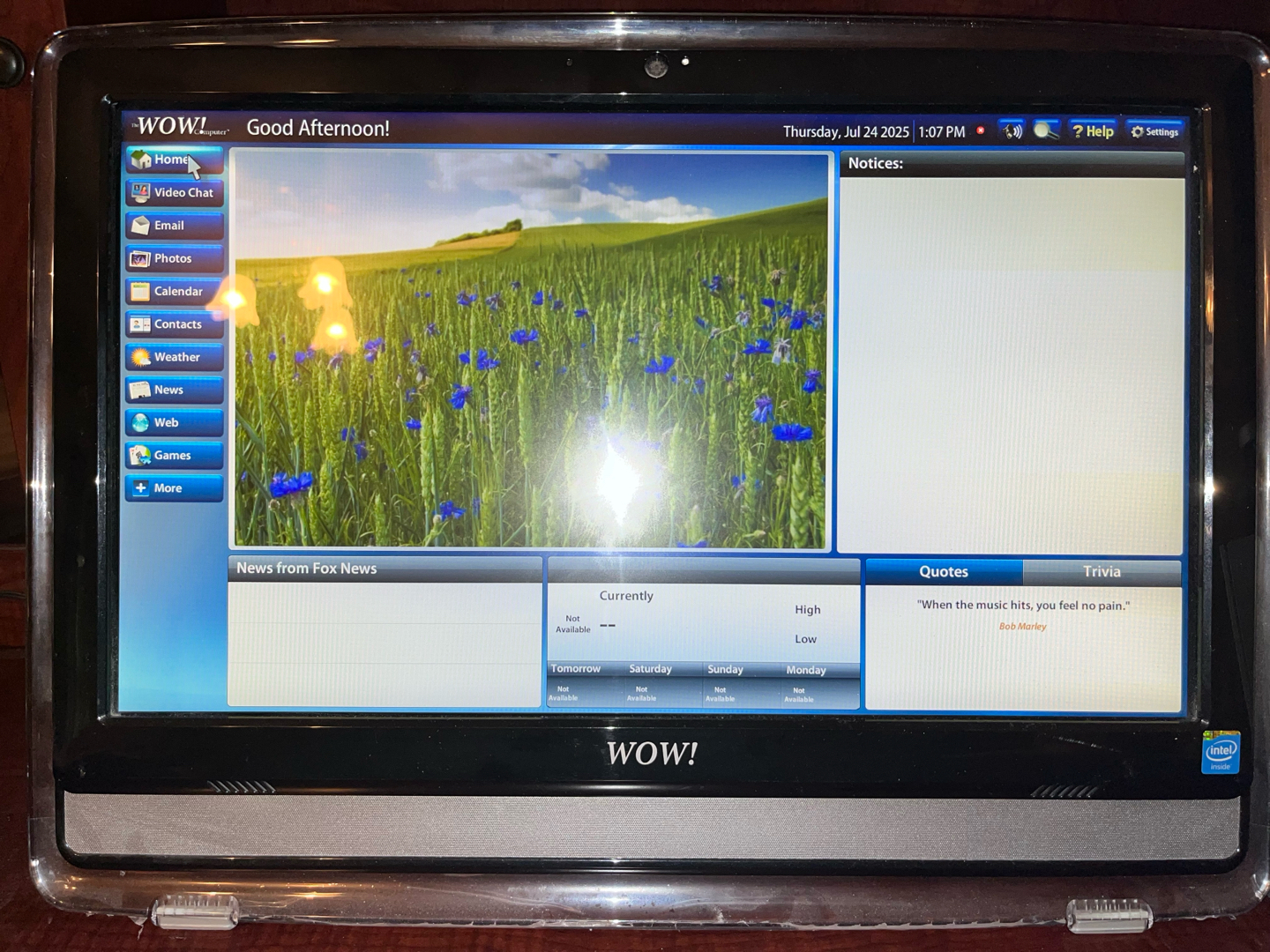Open the Help button

pos(1093,131)
